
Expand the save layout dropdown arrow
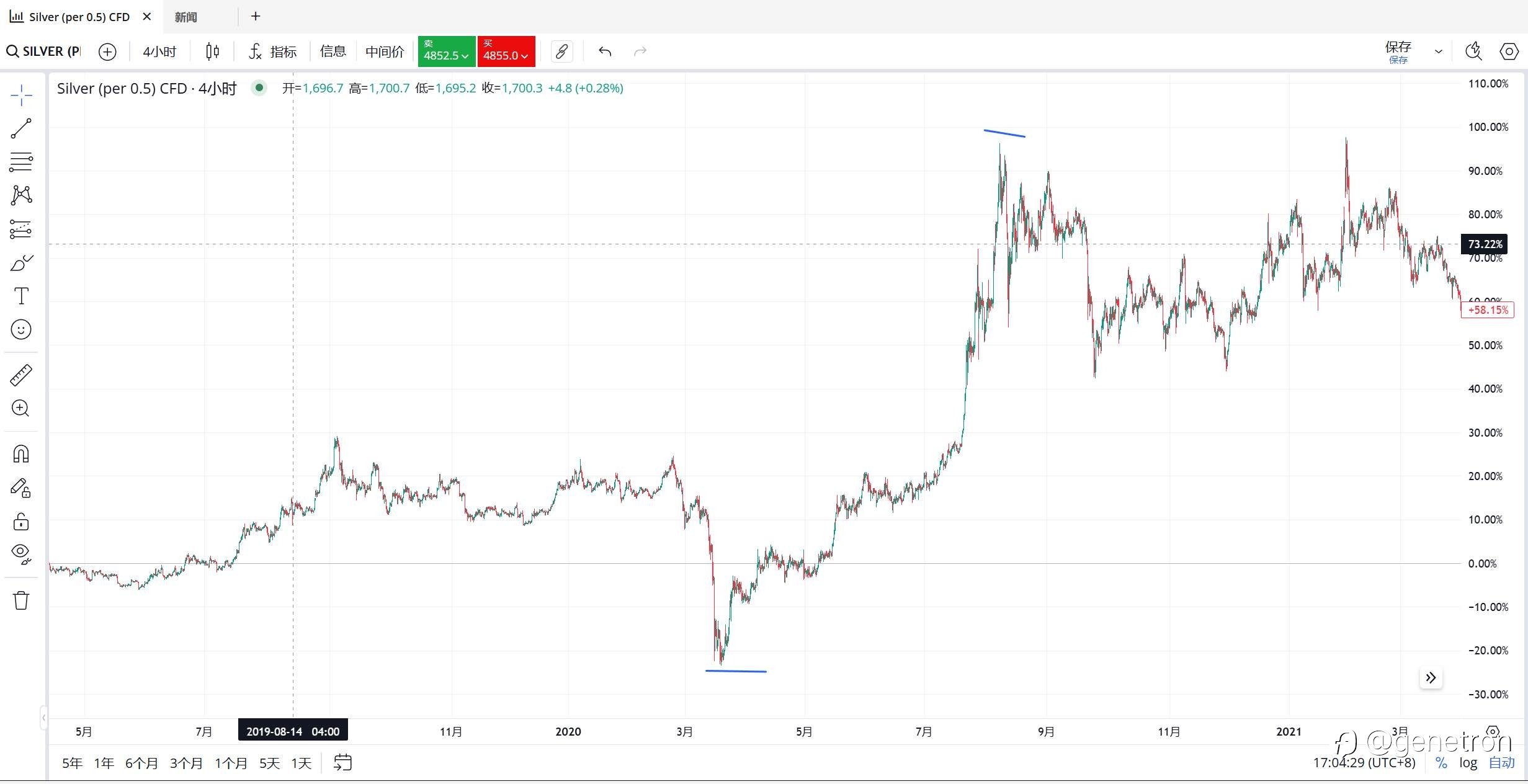tap(1439, 51)
